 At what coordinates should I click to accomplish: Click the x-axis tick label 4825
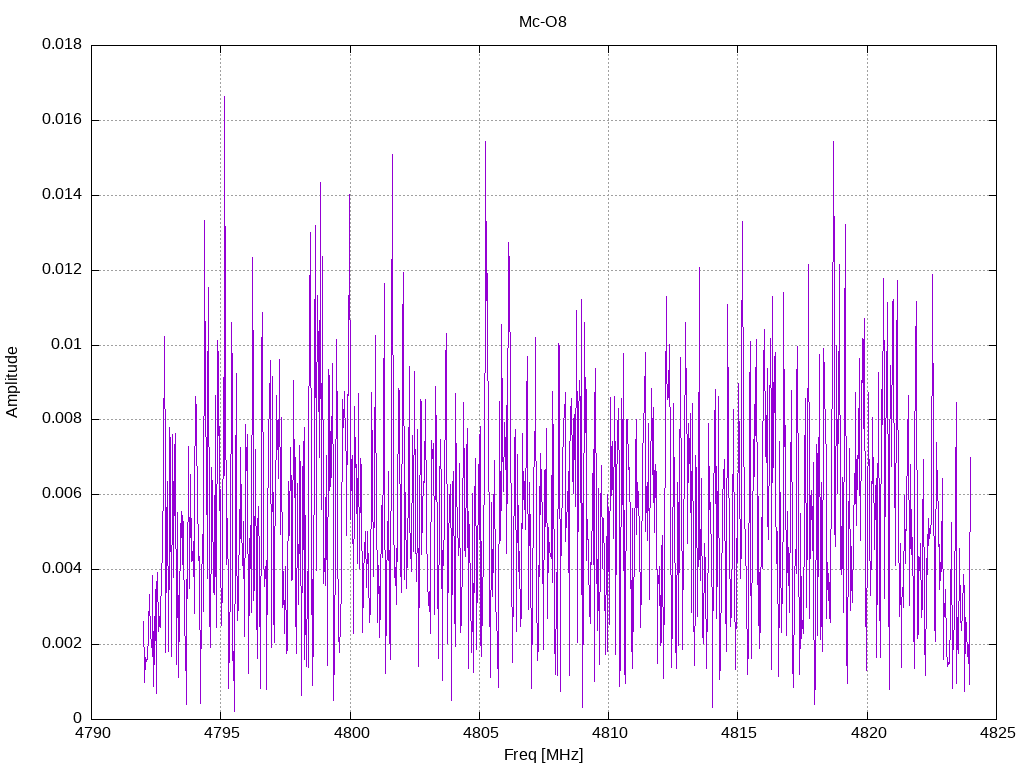(x=997, y=733)
